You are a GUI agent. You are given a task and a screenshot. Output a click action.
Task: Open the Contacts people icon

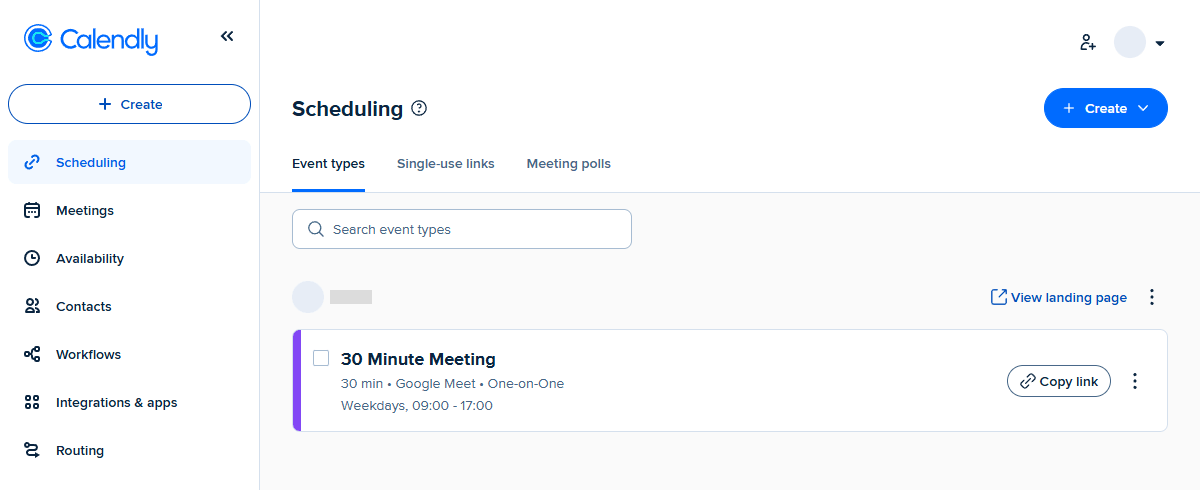tap(32, 306)
